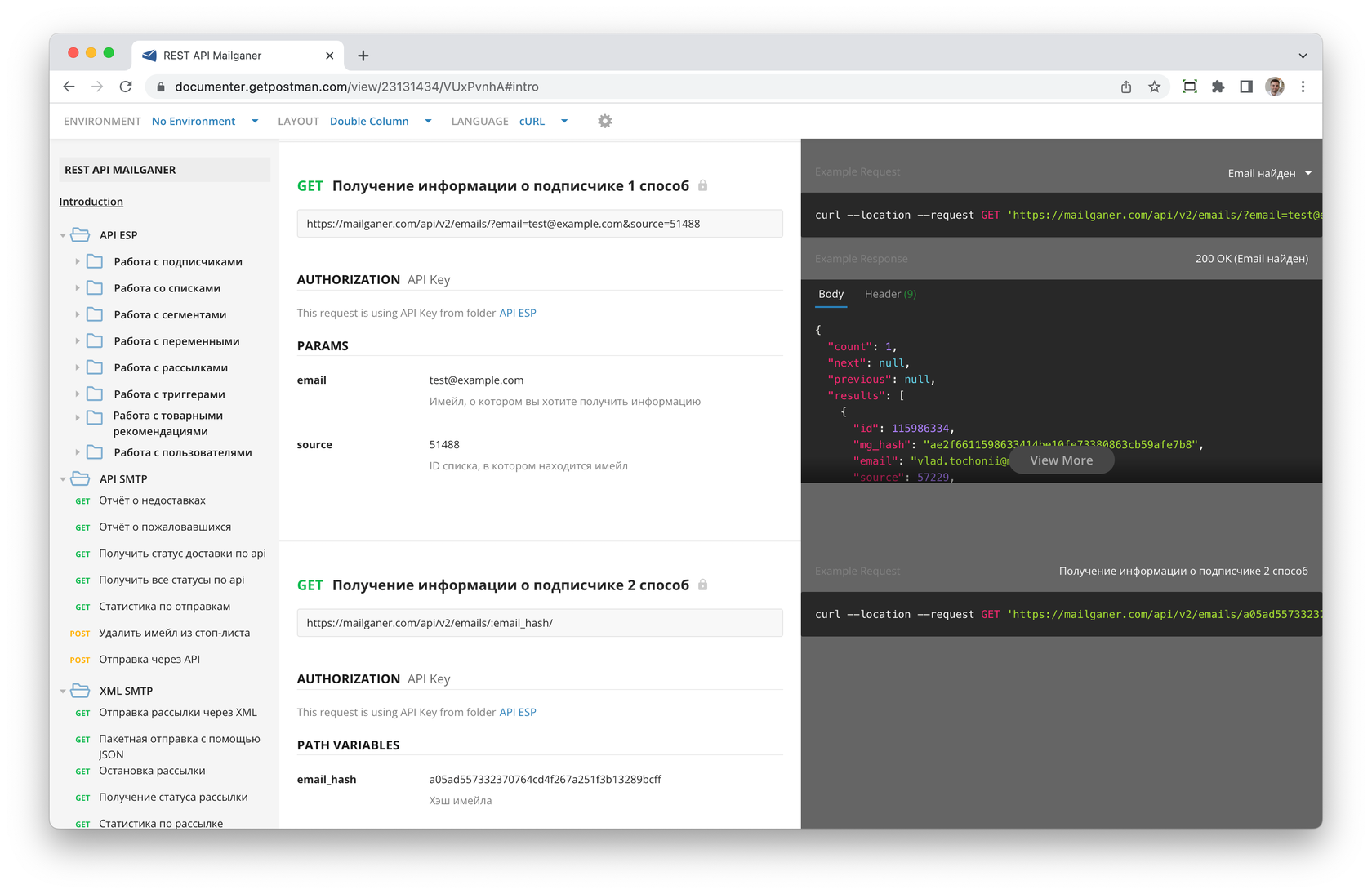Expand Работа с сегментами folder arrow
The width and height of the screenshot is (1372, 894).
78,314
